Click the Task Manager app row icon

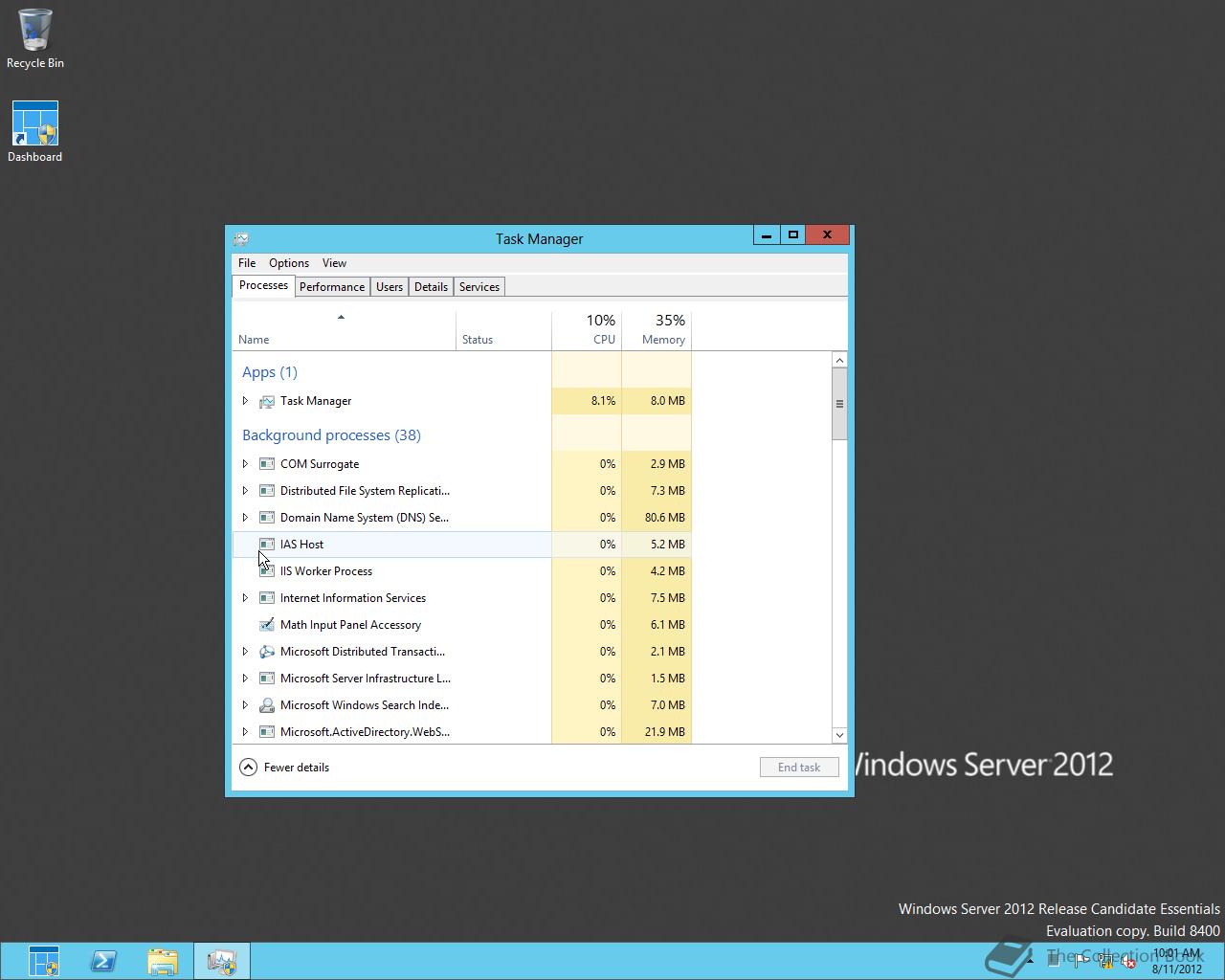pos(267,401)
